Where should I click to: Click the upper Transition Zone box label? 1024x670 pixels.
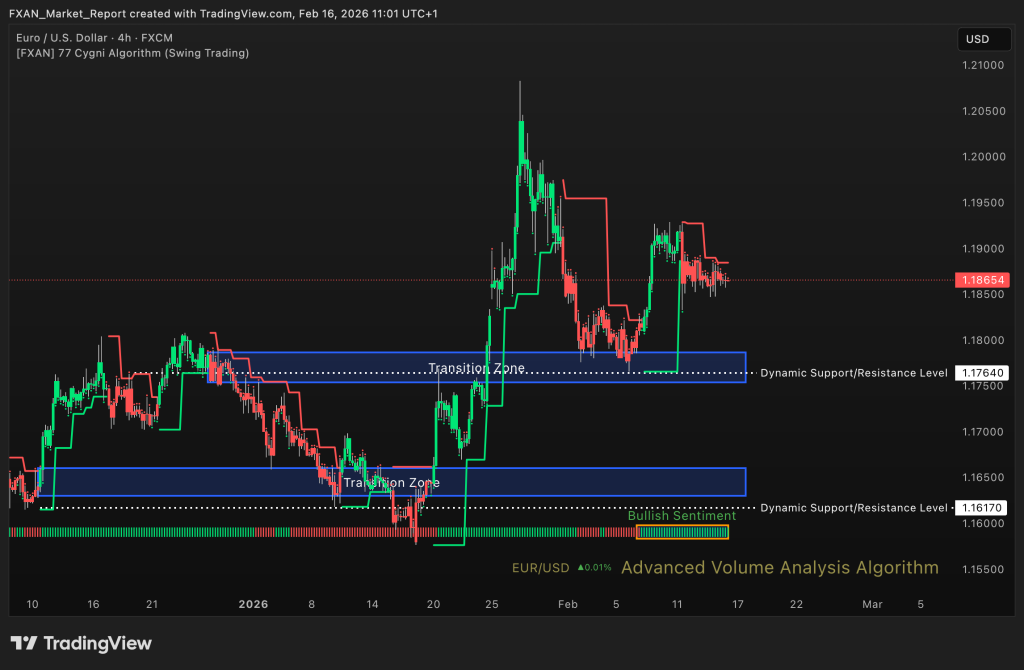coord(476,368)
